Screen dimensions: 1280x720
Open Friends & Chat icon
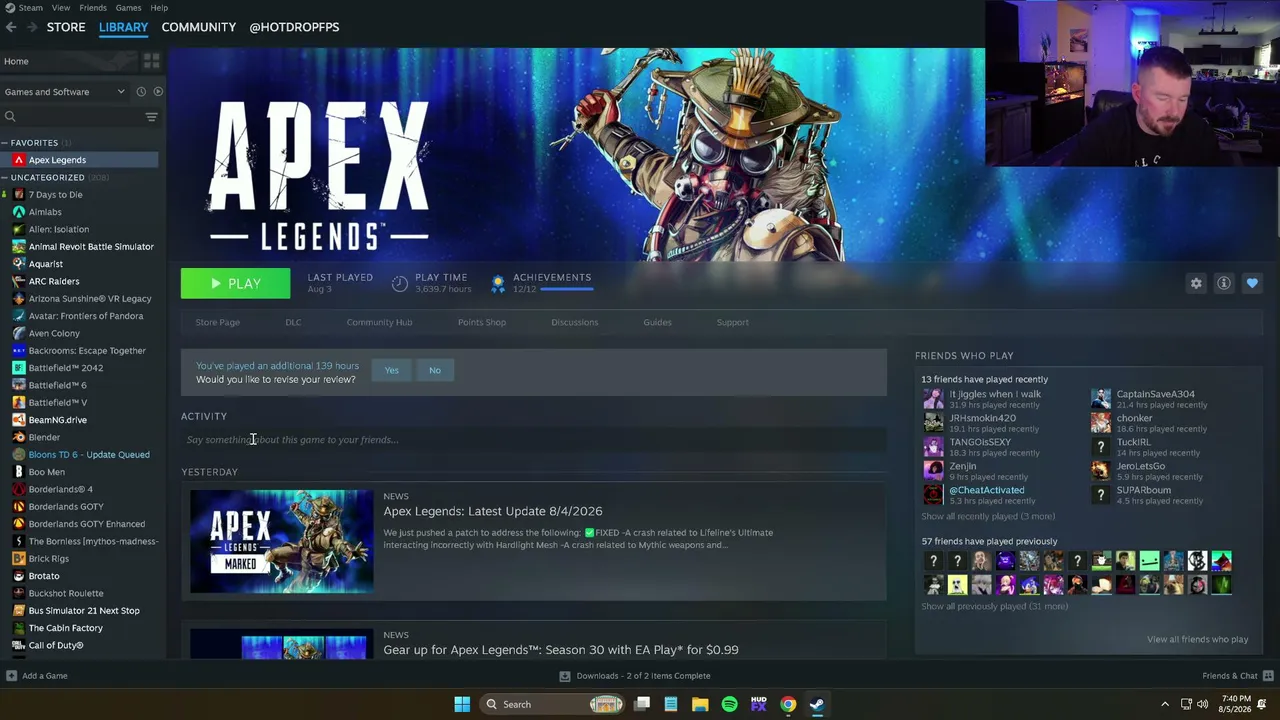1268,676
